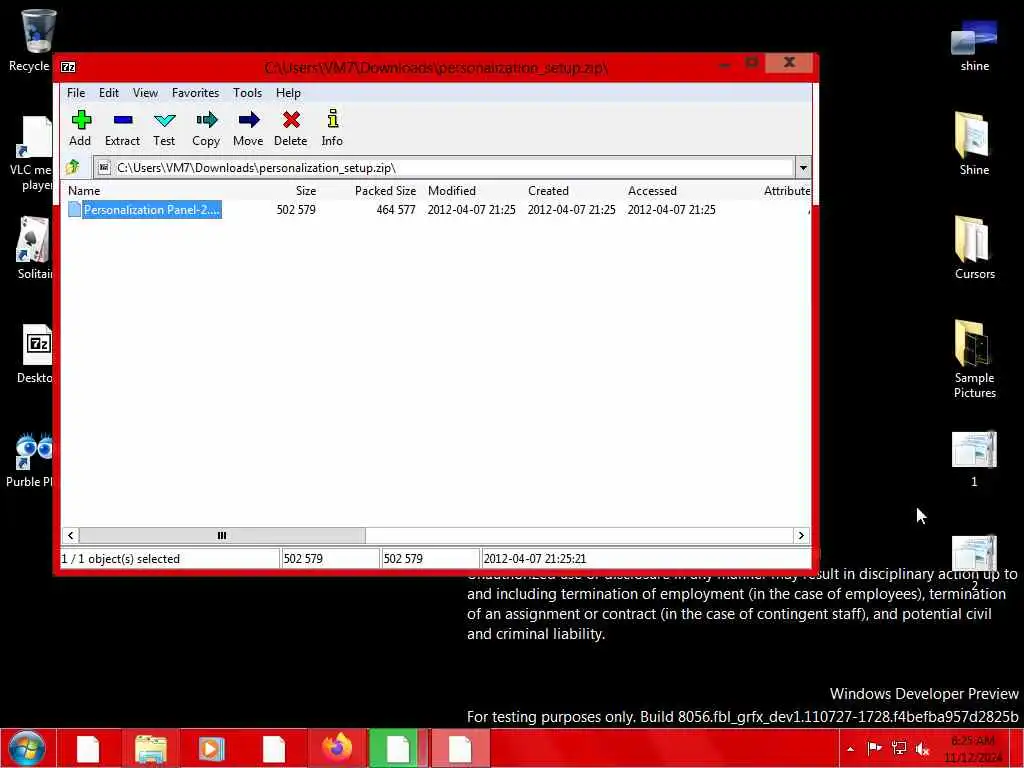Image resolution: width=1024 pixels, height=768 pixels.
Task: Open Firefox from the taskbar
Action: point(337,748)
